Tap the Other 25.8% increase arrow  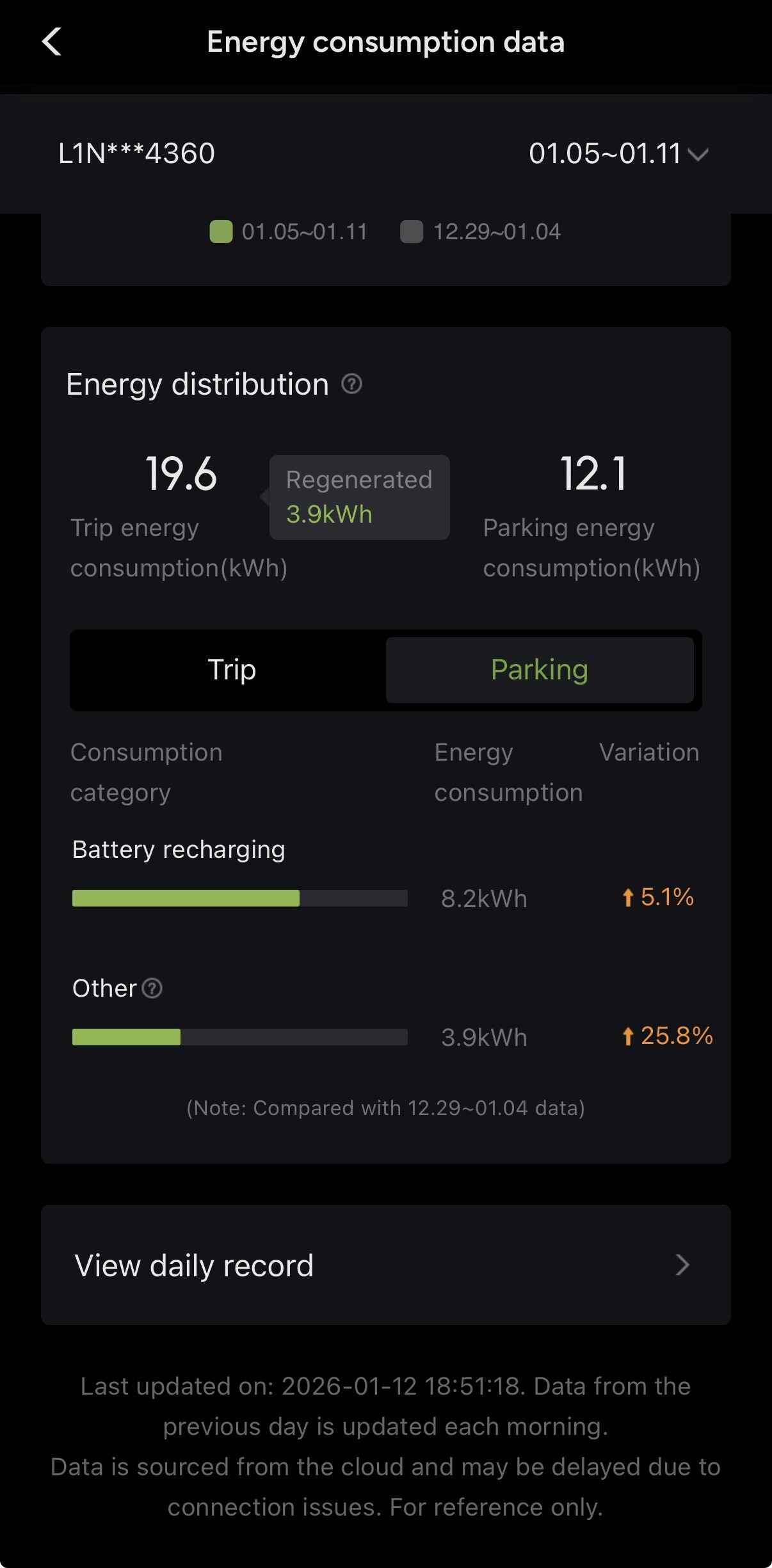coord(628,1036)
